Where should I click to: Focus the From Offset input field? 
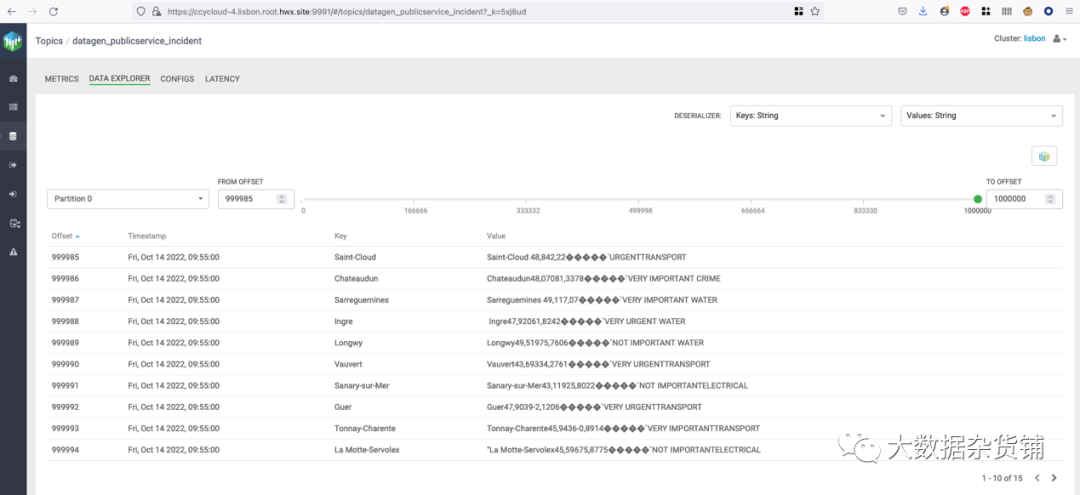[x=256, y=199]
